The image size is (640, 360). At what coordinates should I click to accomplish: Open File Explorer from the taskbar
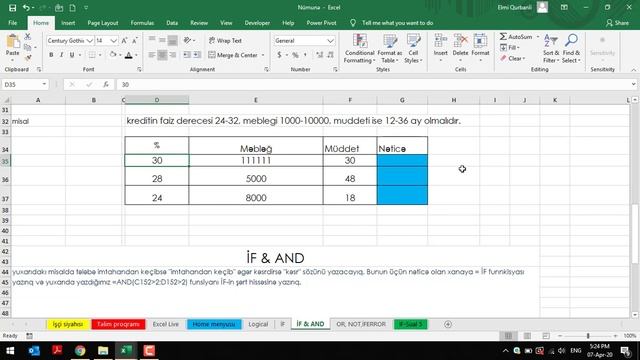pyautogui.click(x=103, y=351)
